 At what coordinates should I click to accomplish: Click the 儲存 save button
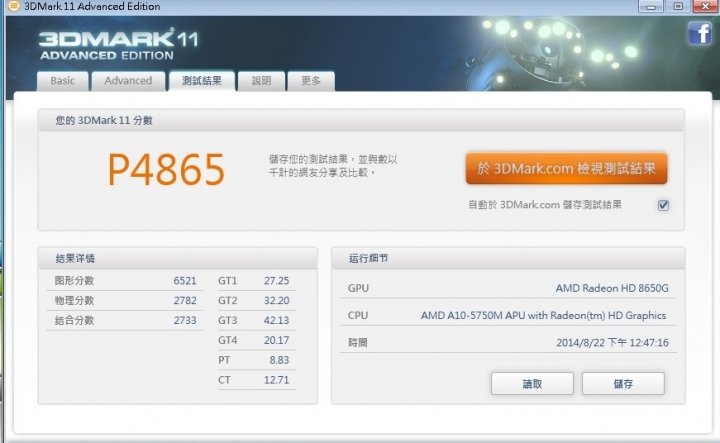pyautogui.click(x=623, y=384)
